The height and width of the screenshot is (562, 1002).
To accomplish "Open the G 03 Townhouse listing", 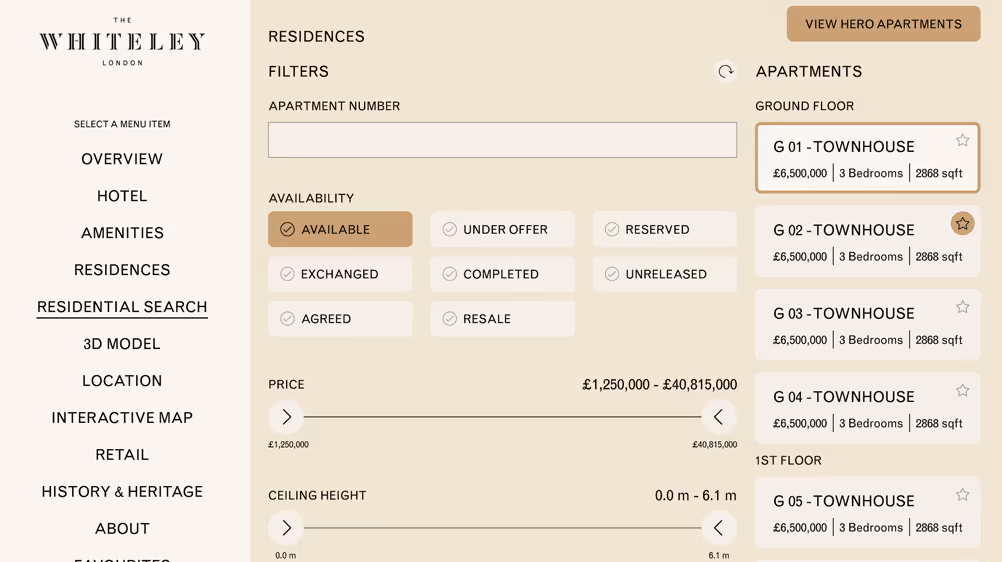I will tap(850, 325).
